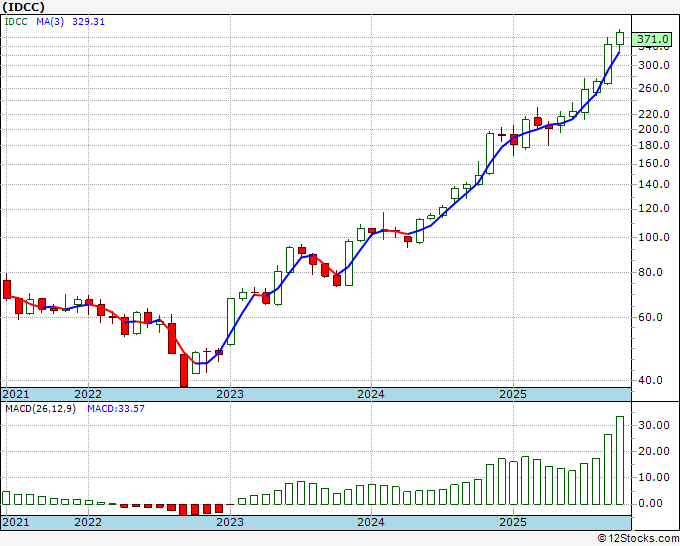Select 2025 on the MACD timeline
The width and height of the screenshot is (680, 546).
coord(513,522)
